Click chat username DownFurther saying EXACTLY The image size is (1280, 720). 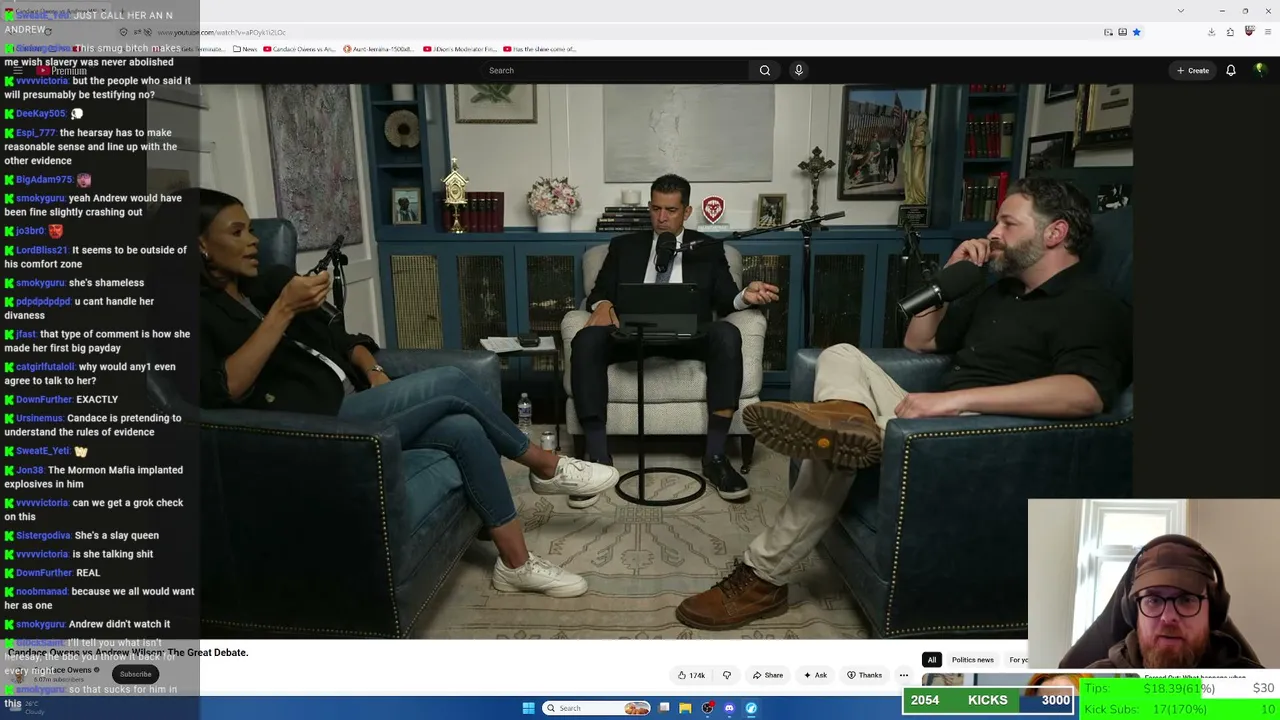coord(44,399)
